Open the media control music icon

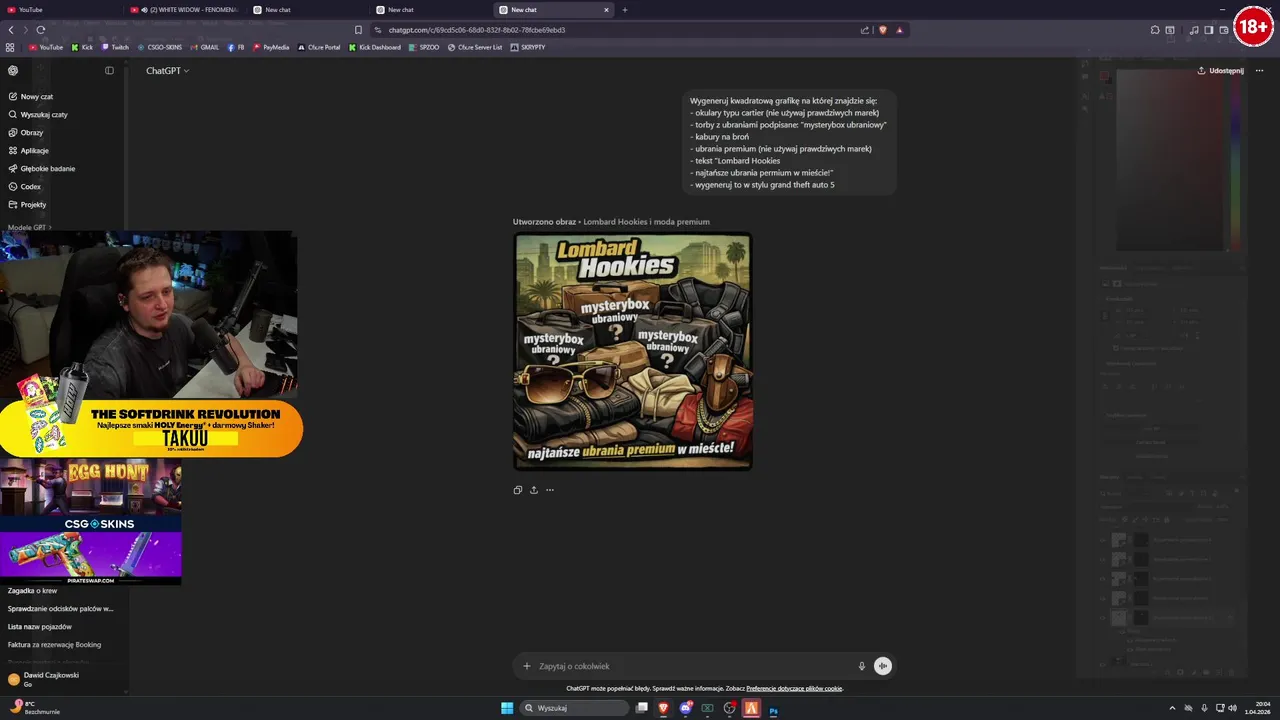[x=1194, y=30]
